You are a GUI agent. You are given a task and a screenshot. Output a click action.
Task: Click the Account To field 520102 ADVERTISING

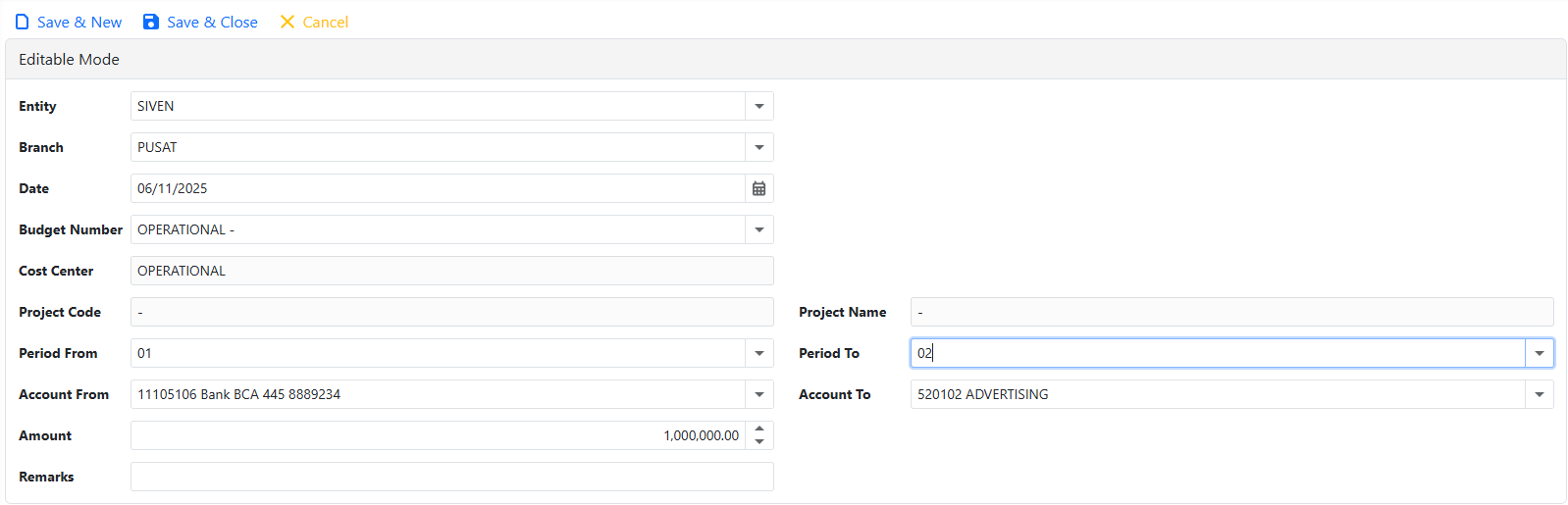1218,394
